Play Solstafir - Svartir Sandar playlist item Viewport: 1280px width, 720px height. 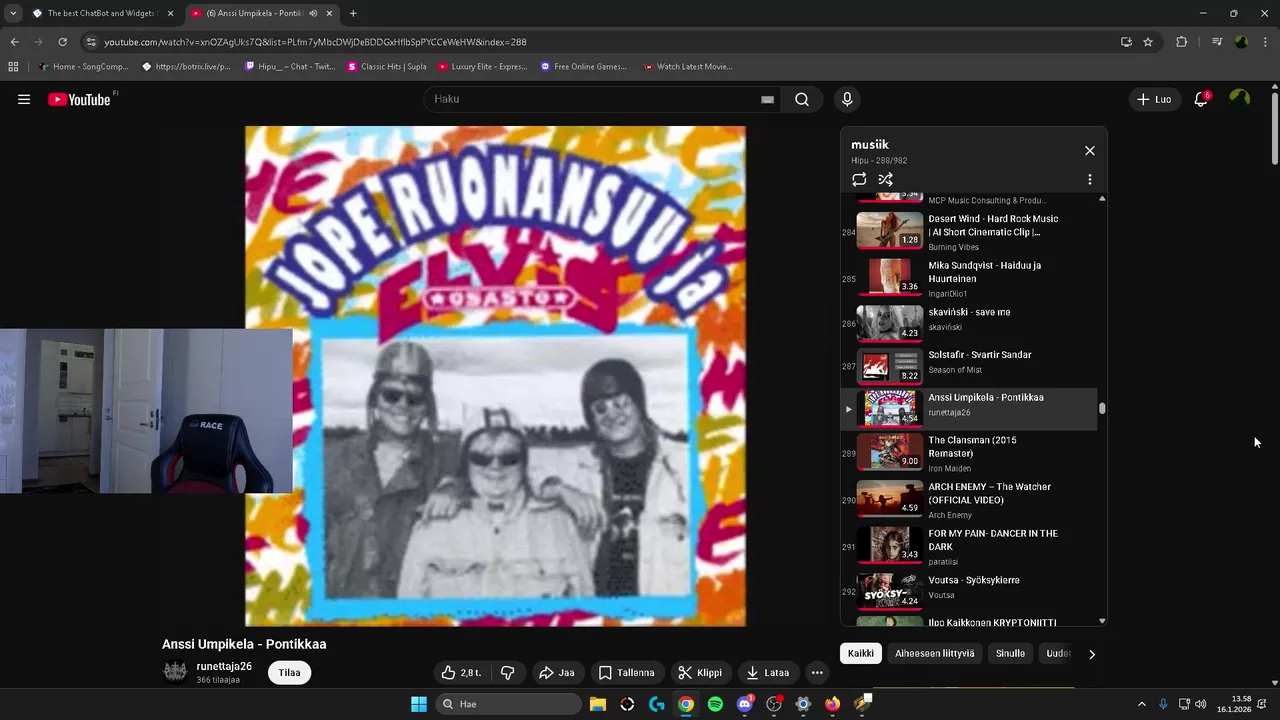969,366
